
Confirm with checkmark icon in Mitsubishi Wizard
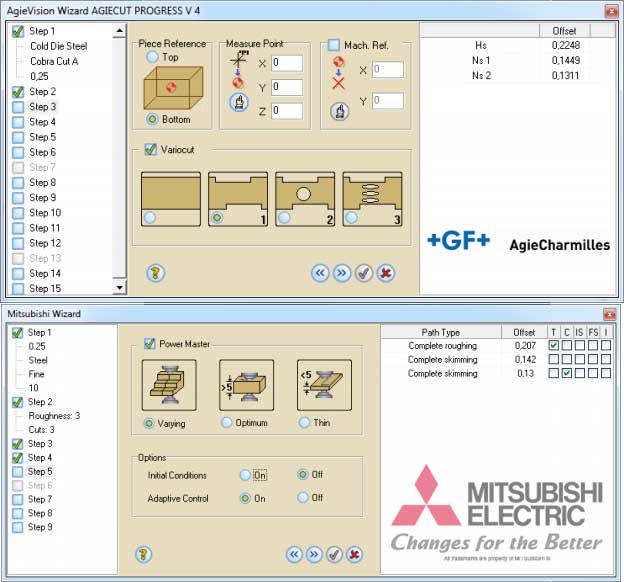tap(335, 554)
